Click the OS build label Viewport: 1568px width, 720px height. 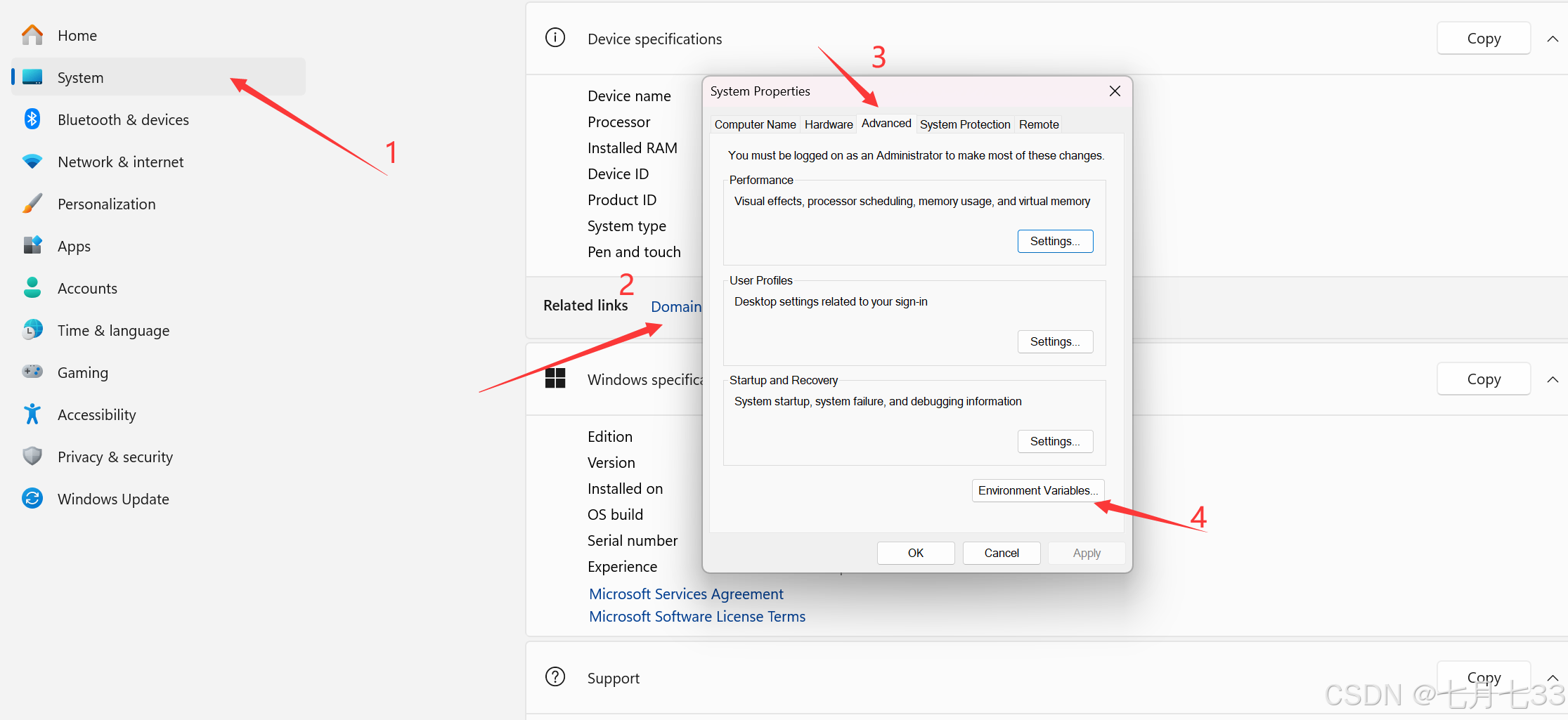615,514
